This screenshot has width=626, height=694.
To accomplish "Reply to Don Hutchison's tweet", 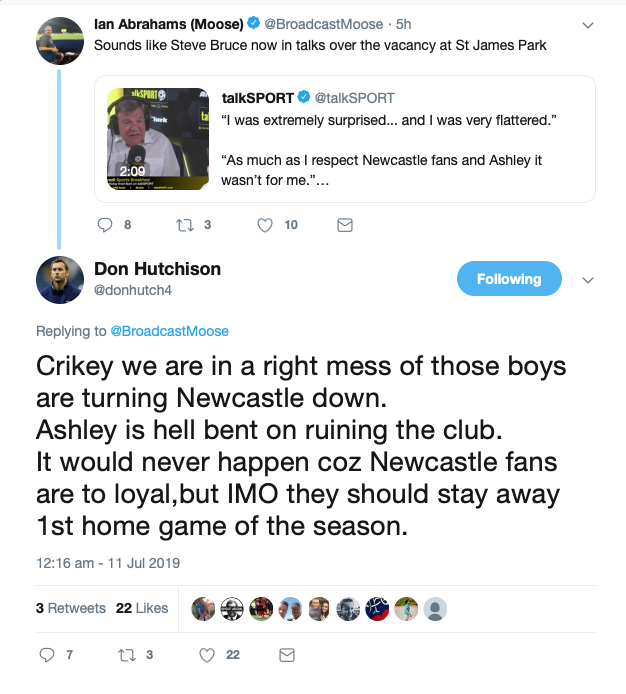I will click(47, 655).
